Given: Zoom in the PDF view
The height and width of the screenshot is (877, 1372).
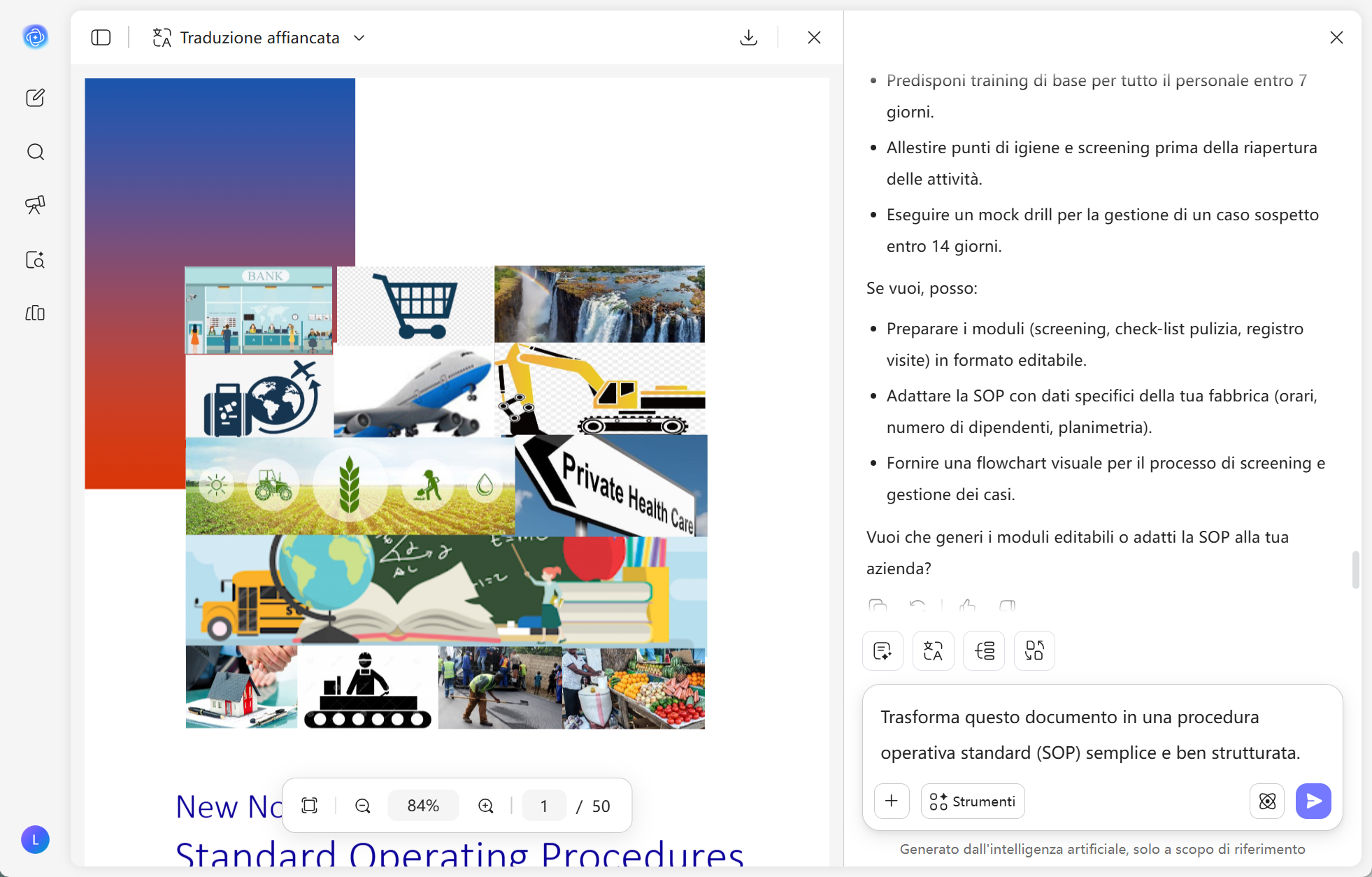Looking at the screenshot, I should (485, 806).
